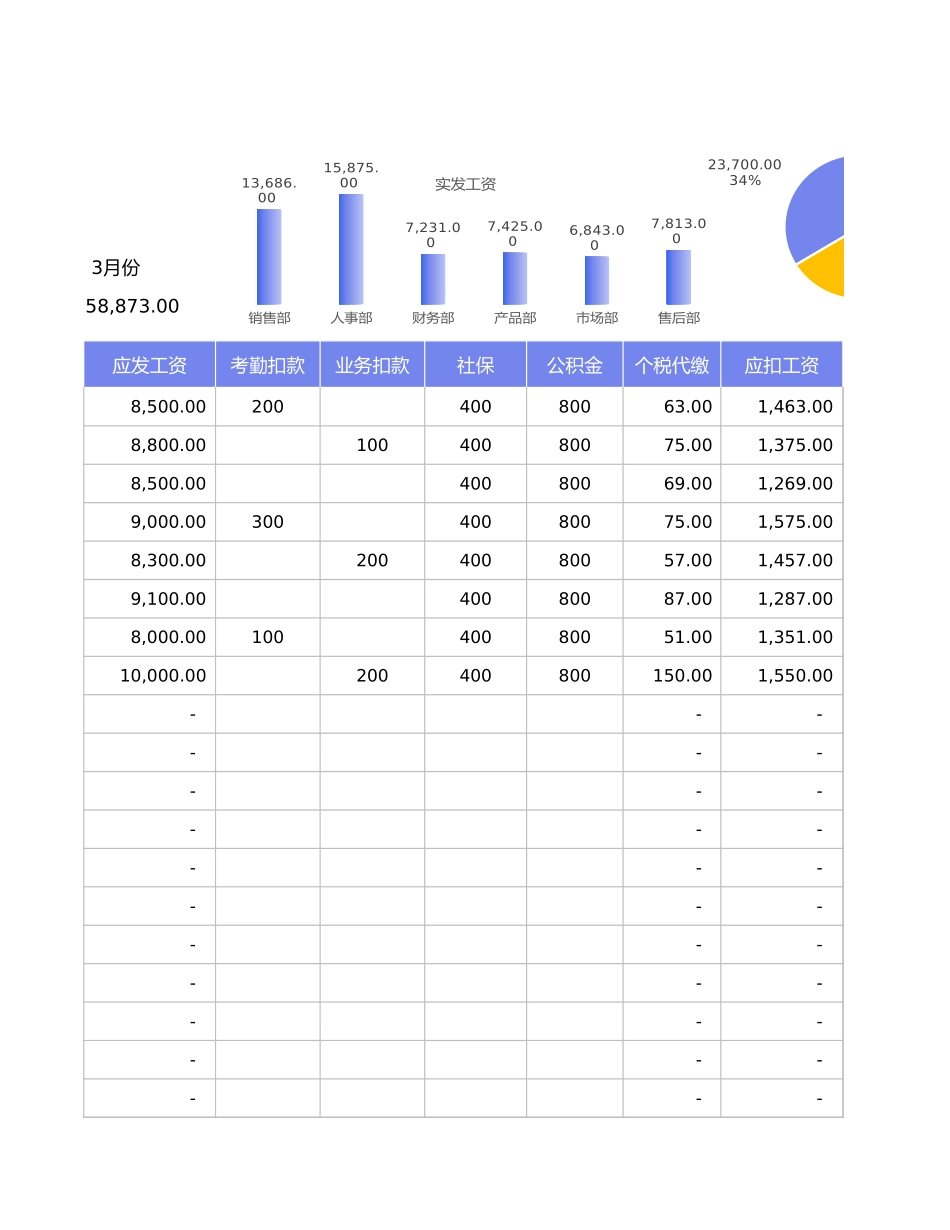Select the 应发工资 column header

[149, 365]
